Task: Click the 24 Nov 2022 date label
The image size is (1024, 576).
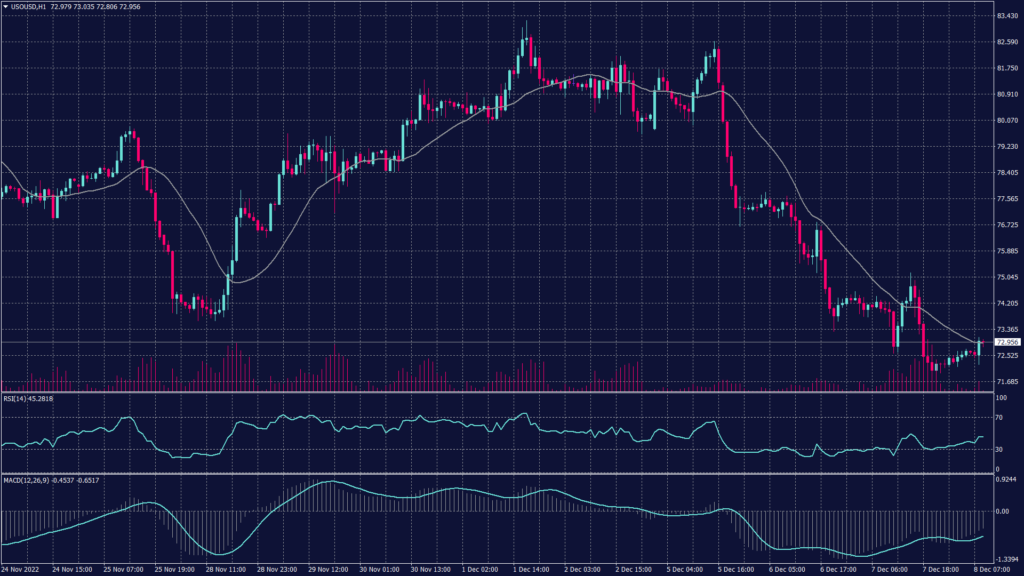Action: (x=22, y=569)
